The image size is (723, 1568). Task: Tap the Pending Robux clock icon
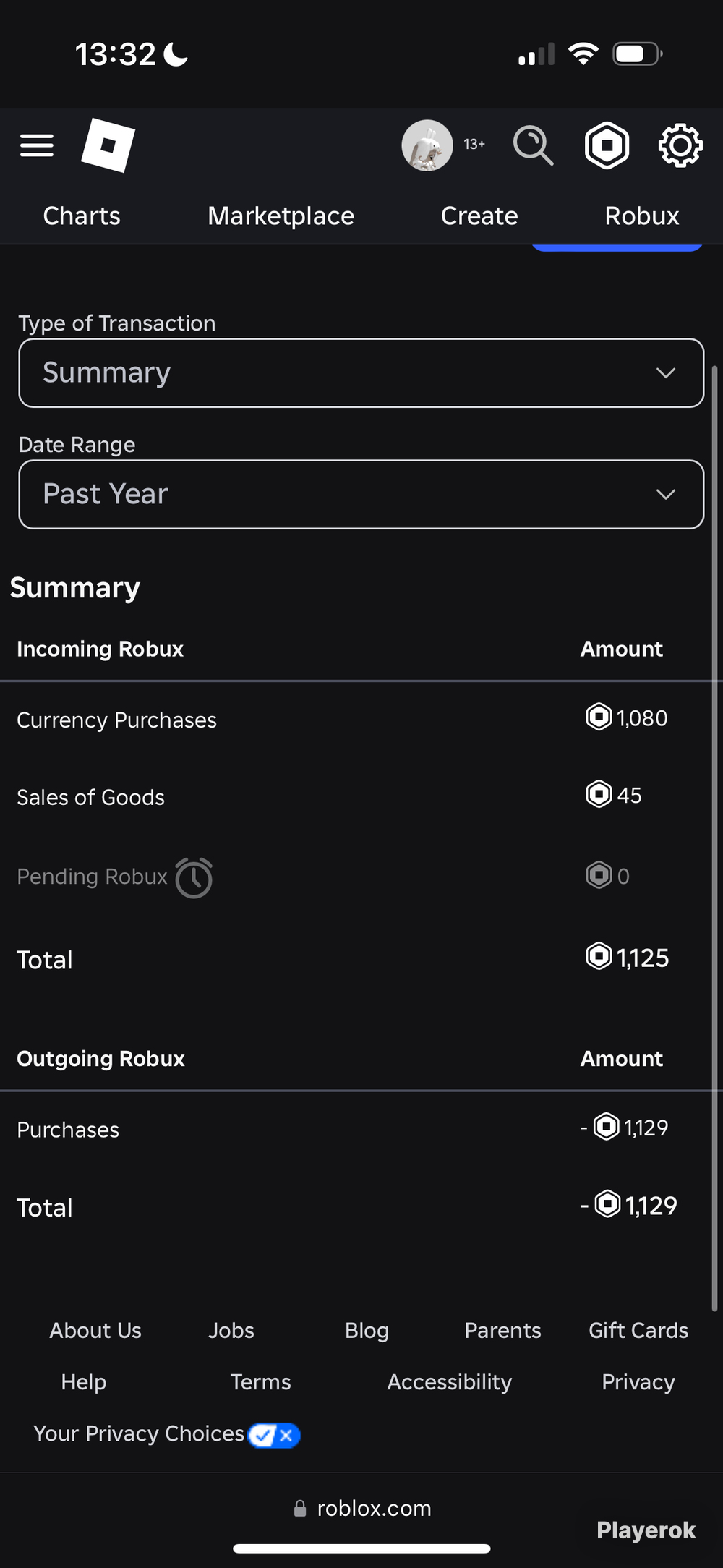[x=194, y=878]
